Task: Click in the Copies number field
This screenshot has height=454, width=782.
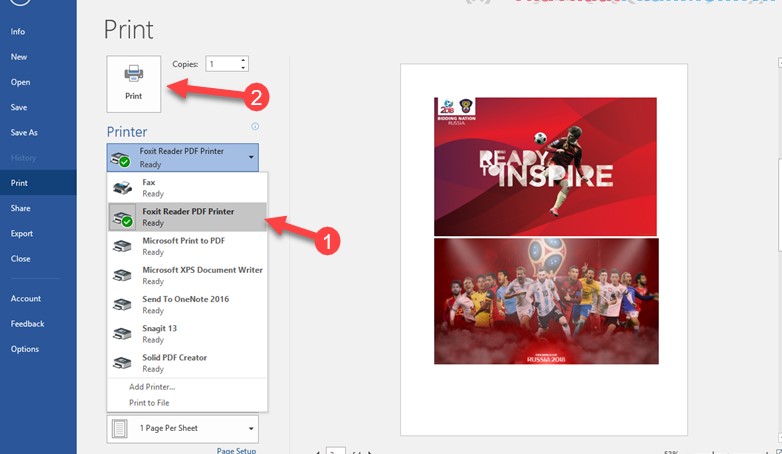Action: [221, 64]
